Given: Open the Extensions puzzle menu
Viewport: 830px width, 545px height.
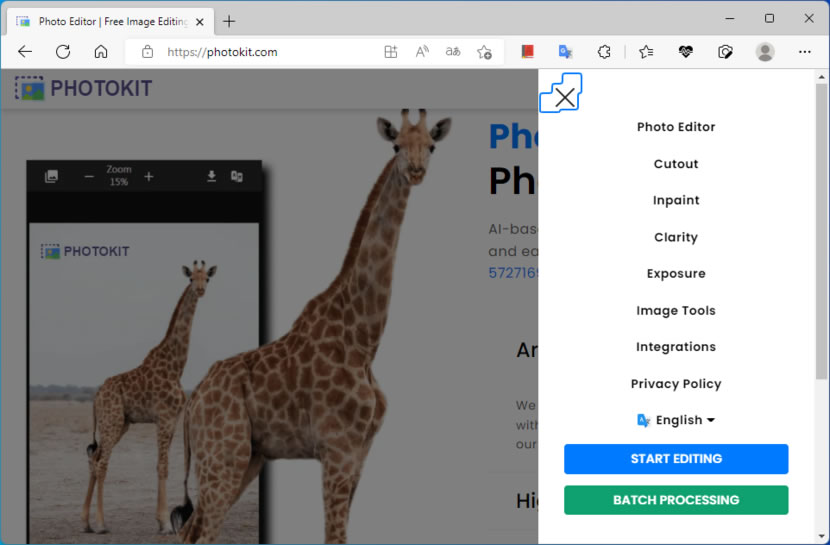Looking at the screenshot, I should pos(604,51).
